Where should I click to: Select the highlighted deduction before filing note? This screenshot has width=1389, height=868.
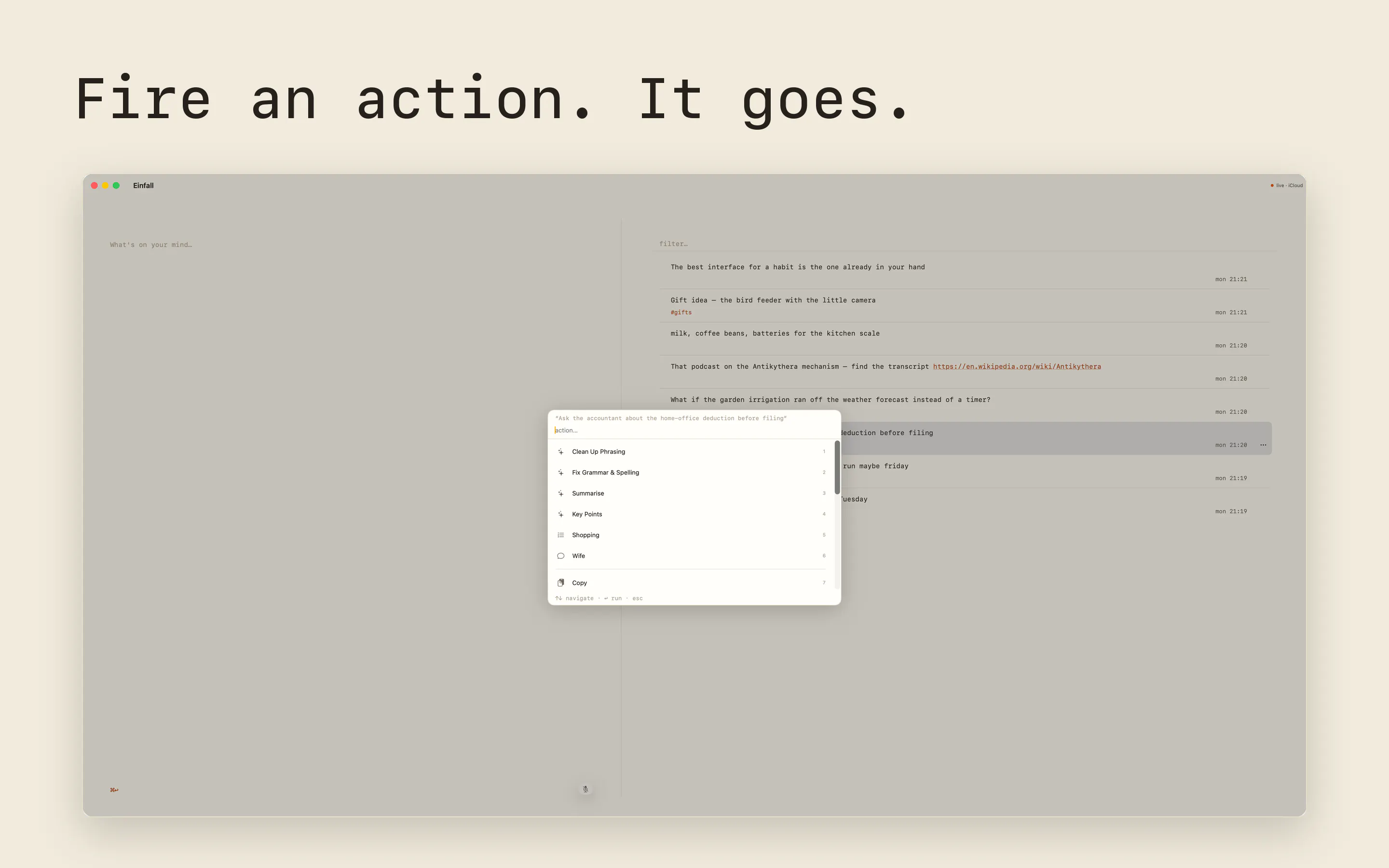[1056, 439]
